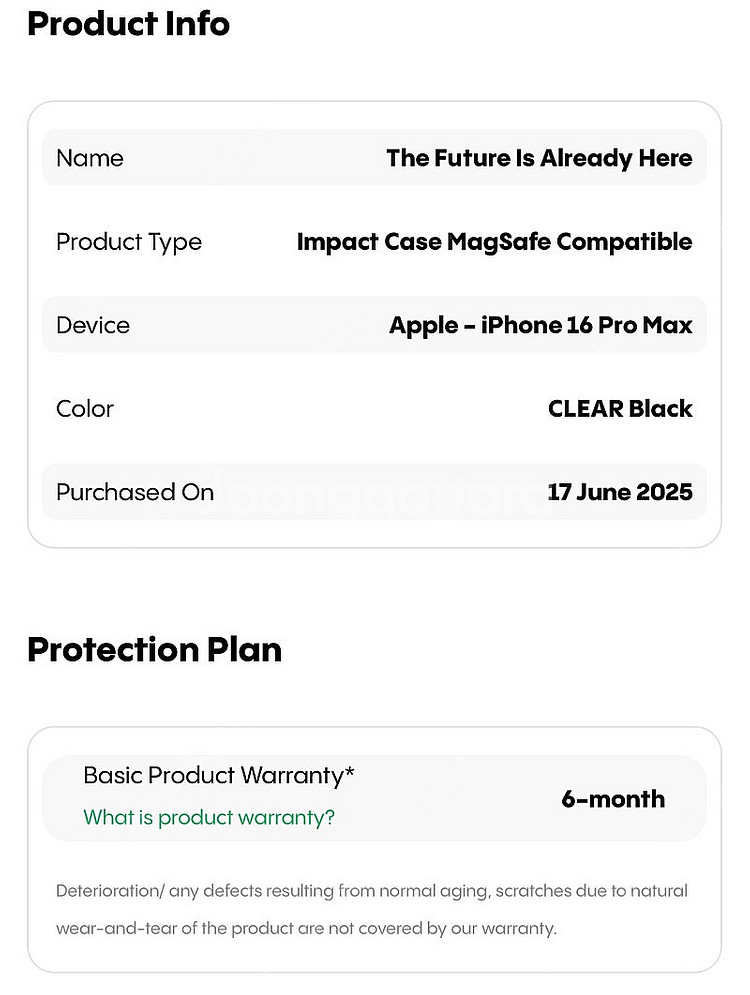Screen dimensions: 750x995
Task: Click the '6-month' warranty duration
Action: click(613, 799)
